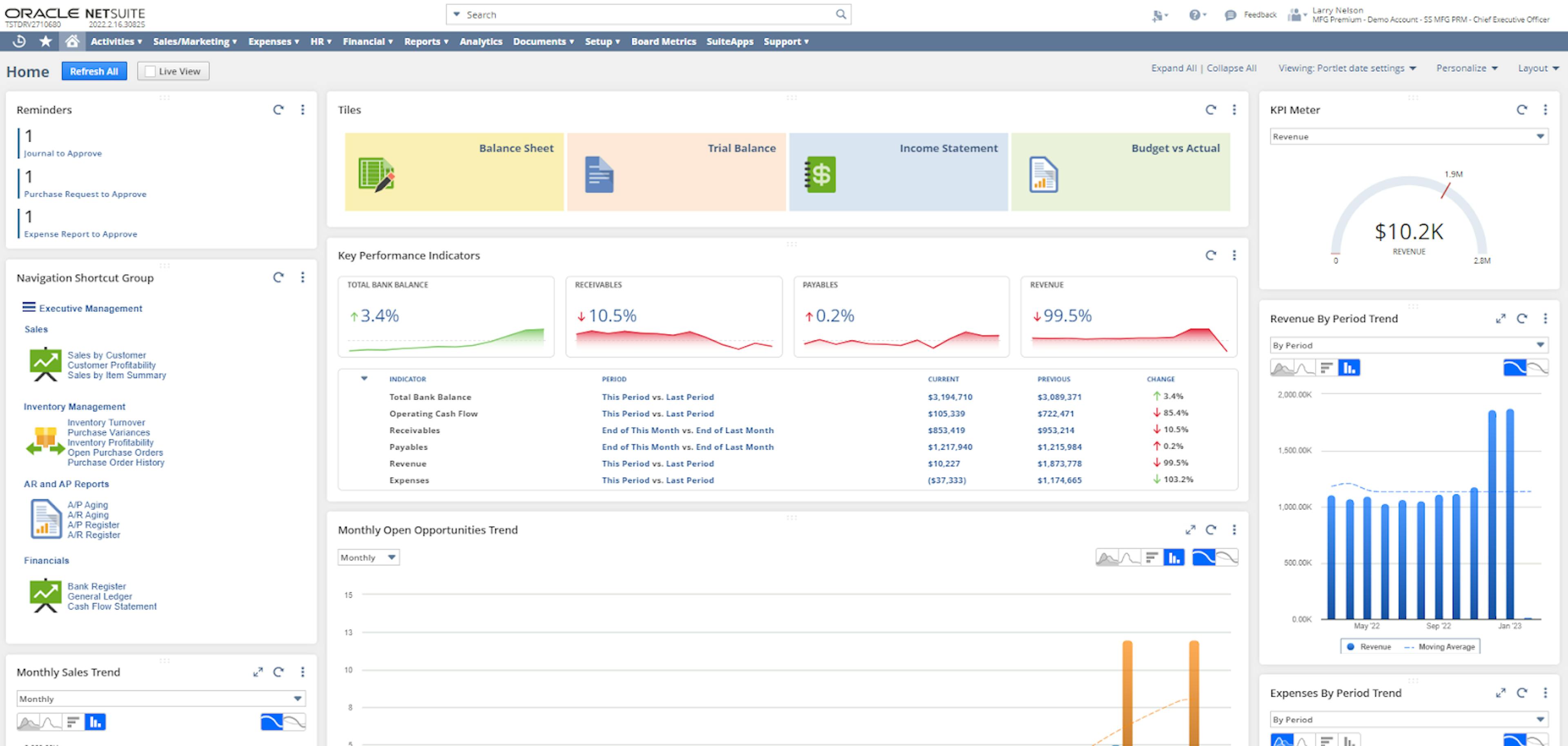Refresh the Reminders portlet
The height and width of the screenshot is (746, 1568).
tap(278, 109)
